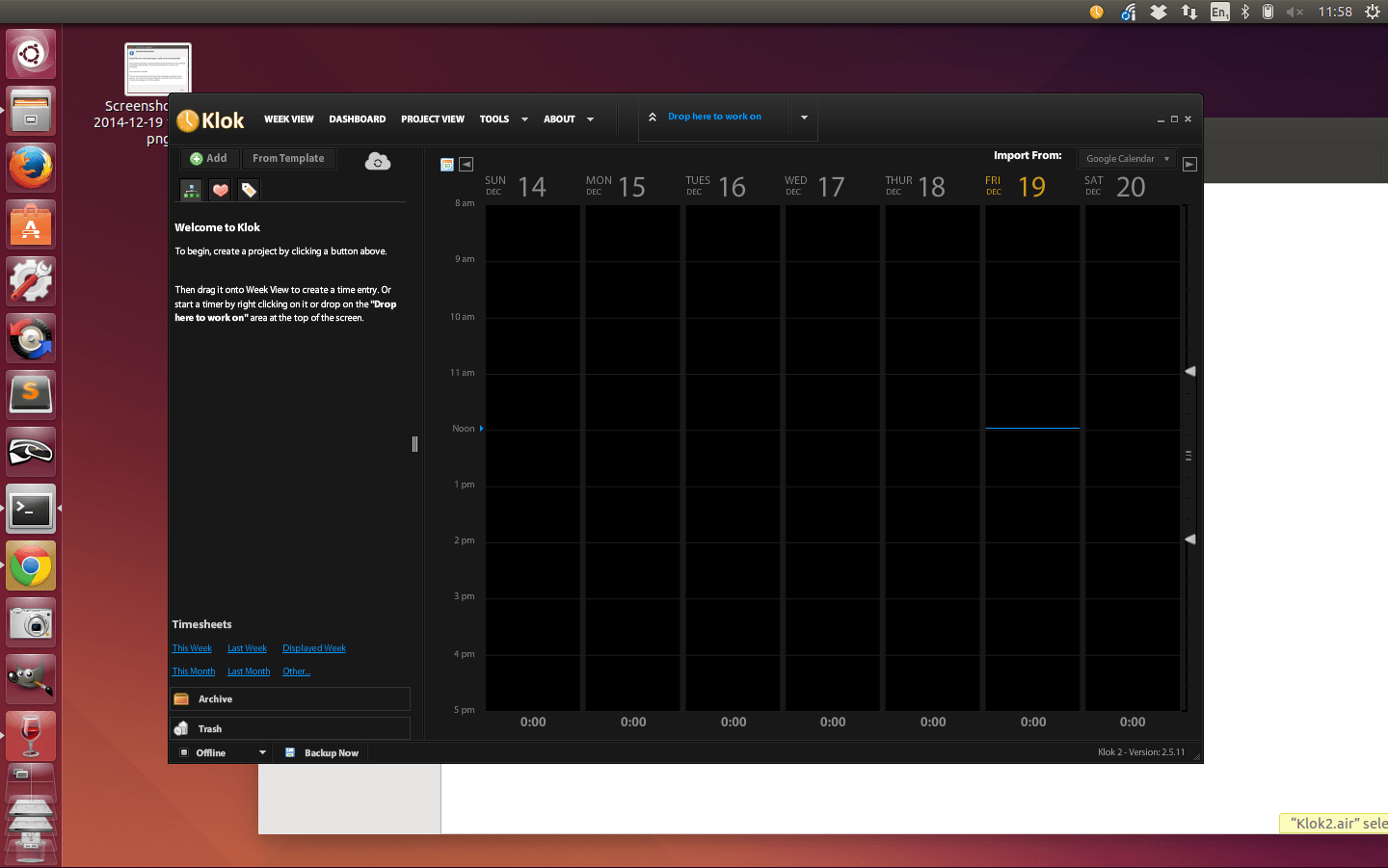The image size is (1388, 868).
Task: Click the upper white triangle marker beside the calendar
Action: point(1190,371)
